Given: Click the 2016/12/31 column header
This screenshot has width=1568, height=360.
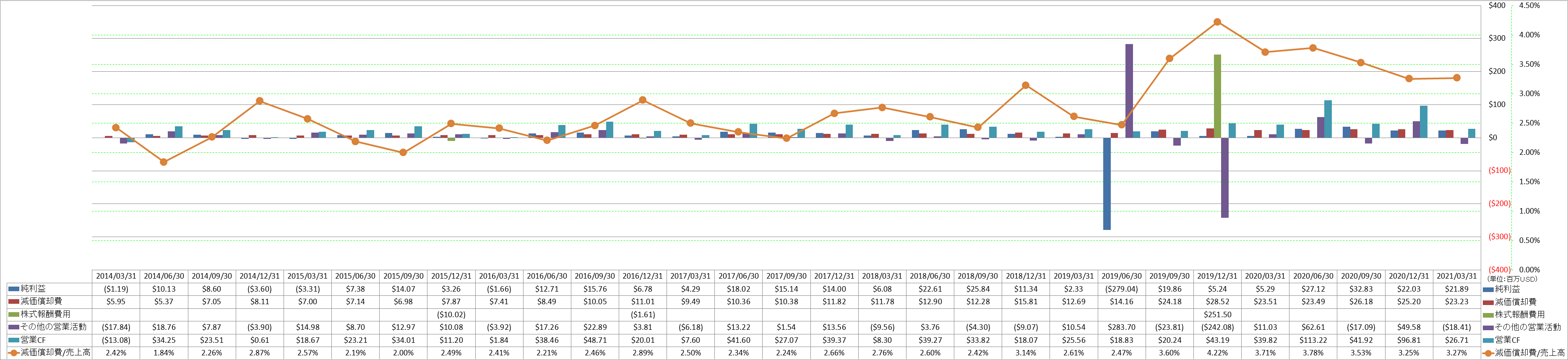Looking at the screenshot, I should click(x=643, y=276).
